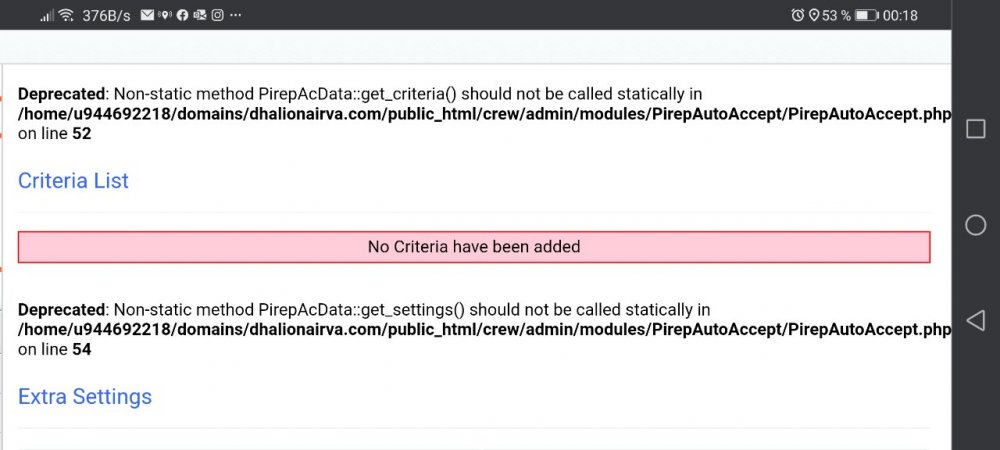Tap the Outlook notification icon
Viewport: 1000px width, 450px height.
coord(200,15)
